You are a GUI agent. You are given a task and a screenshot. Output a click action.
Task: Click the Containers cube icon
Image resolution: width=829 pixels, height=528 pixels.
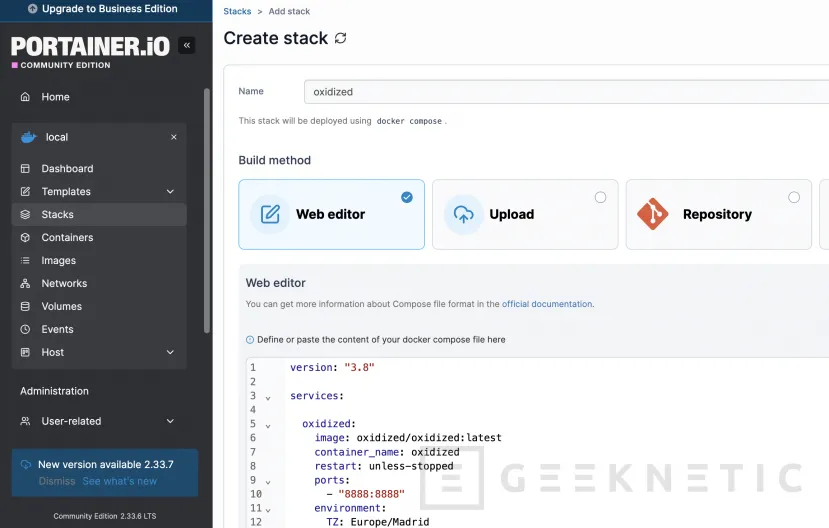point(25,237)
